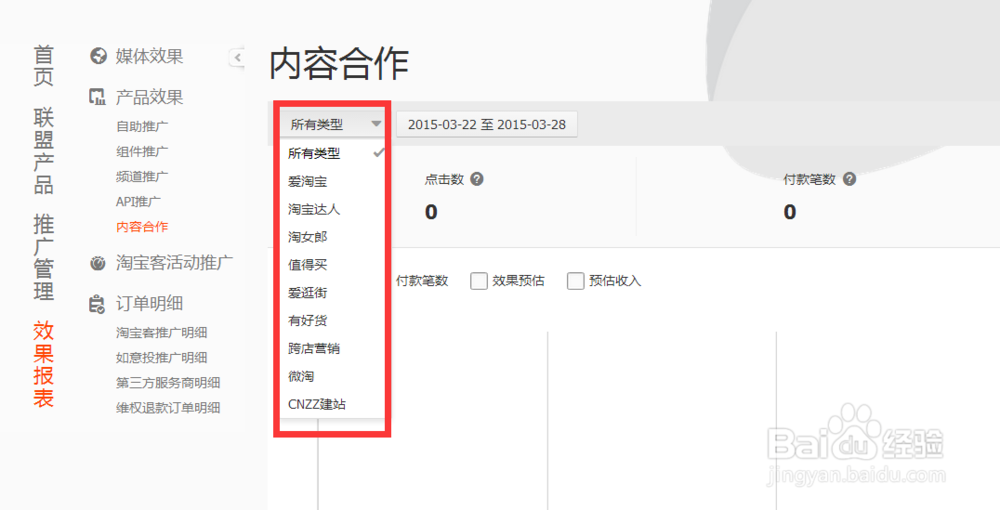
Task: Open 淘宝客推广明细
Action: tap(161, 332)
